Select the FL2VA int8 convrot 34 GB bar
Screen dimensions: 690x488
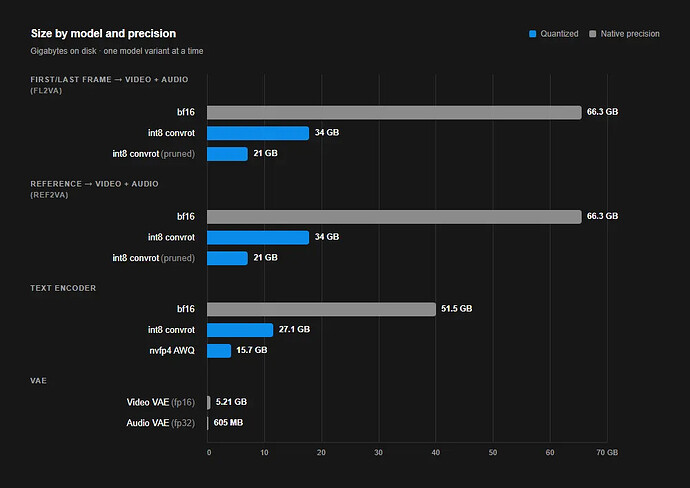click(258, 133)
